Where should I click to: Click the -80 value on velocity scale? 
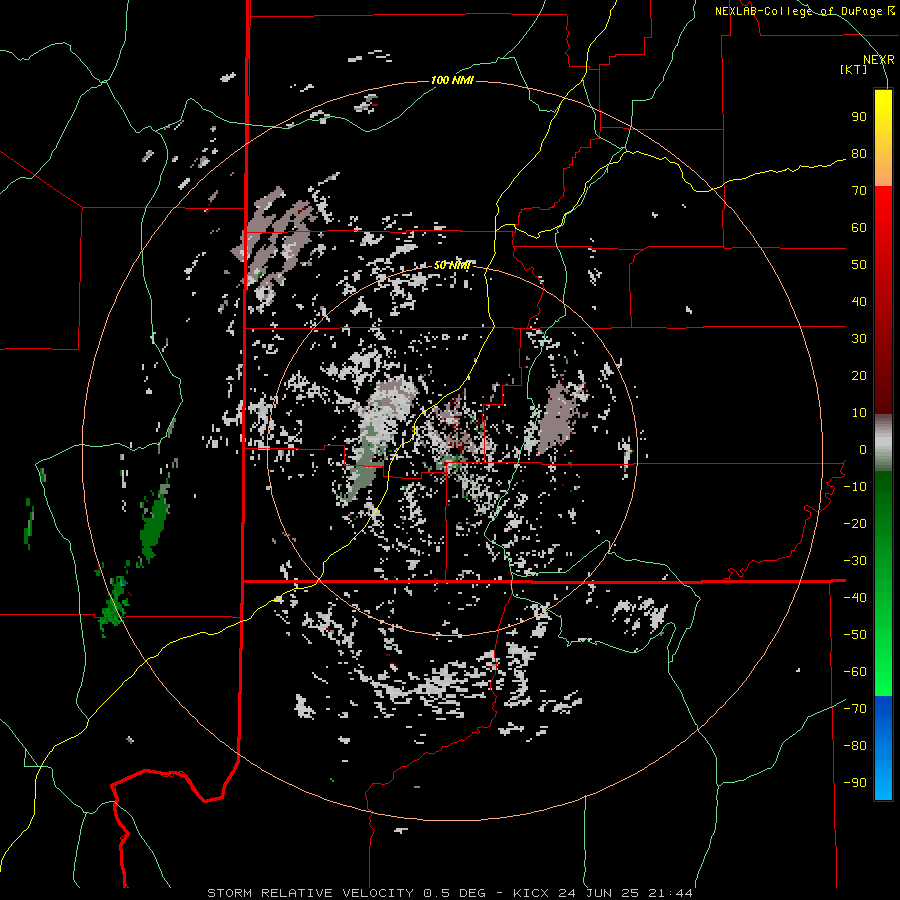pos(855,746)
